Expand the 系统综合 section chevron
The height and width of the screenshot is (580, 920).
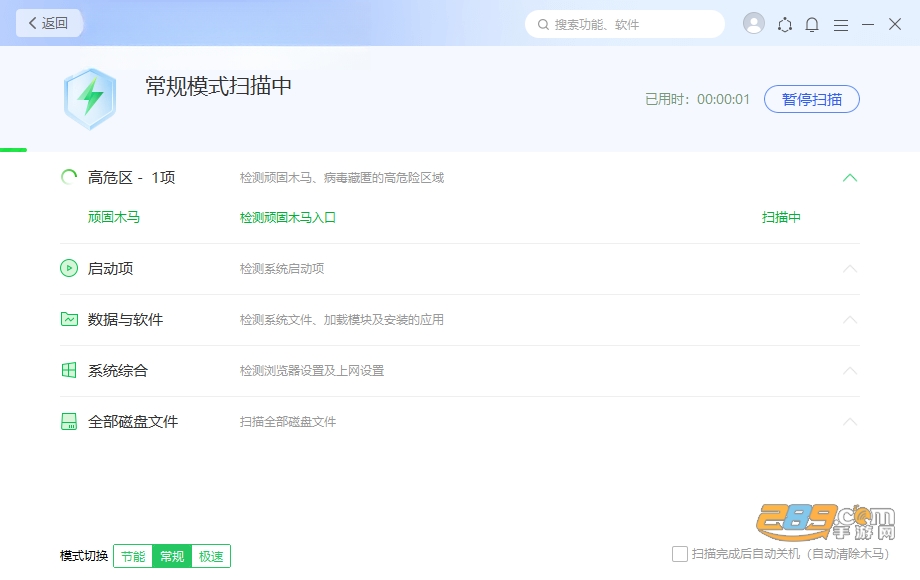850,371
